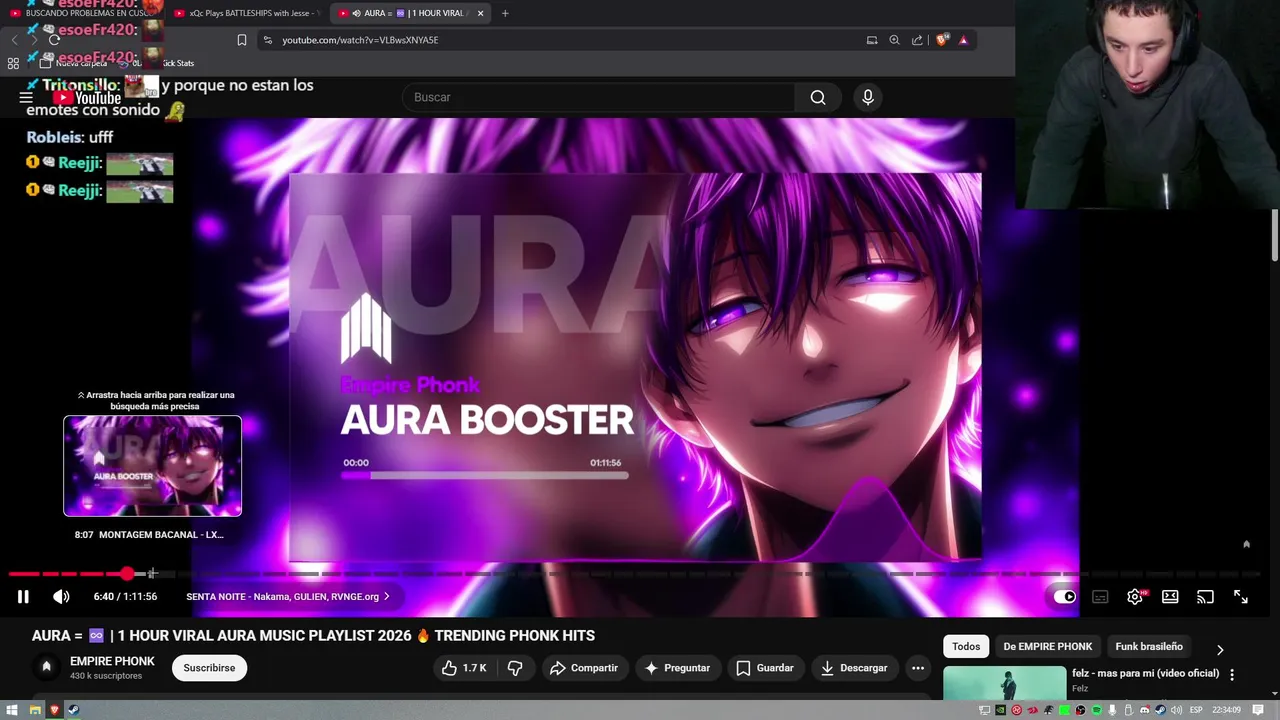Subscribe using the Suscribirse button
The height and width of the screenshot is (720, 1280).
pyautogui.click(x=209, y=668)
